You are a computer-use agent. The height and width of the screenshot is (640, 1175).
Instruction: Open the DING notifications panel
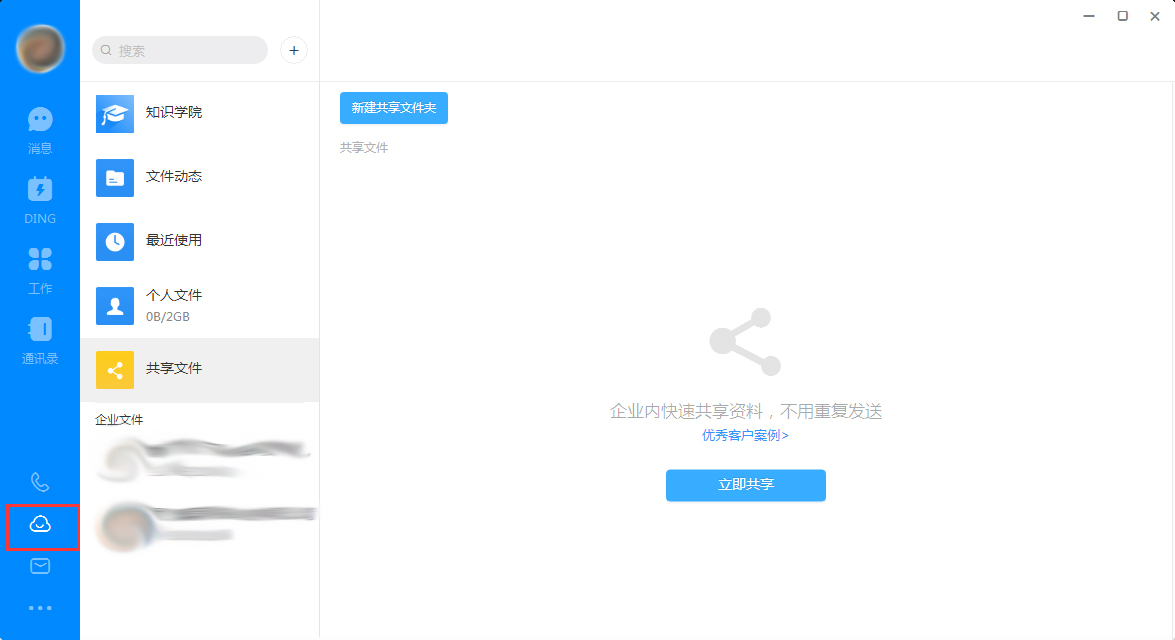pos(39,198)
